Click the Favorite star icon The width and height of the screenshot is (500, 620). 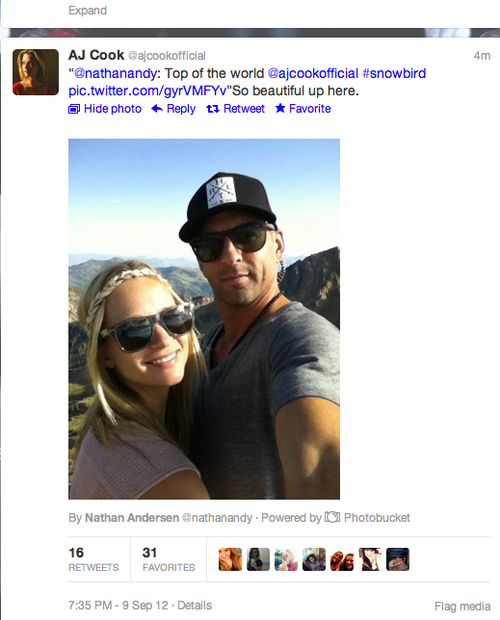coord(280,108)
